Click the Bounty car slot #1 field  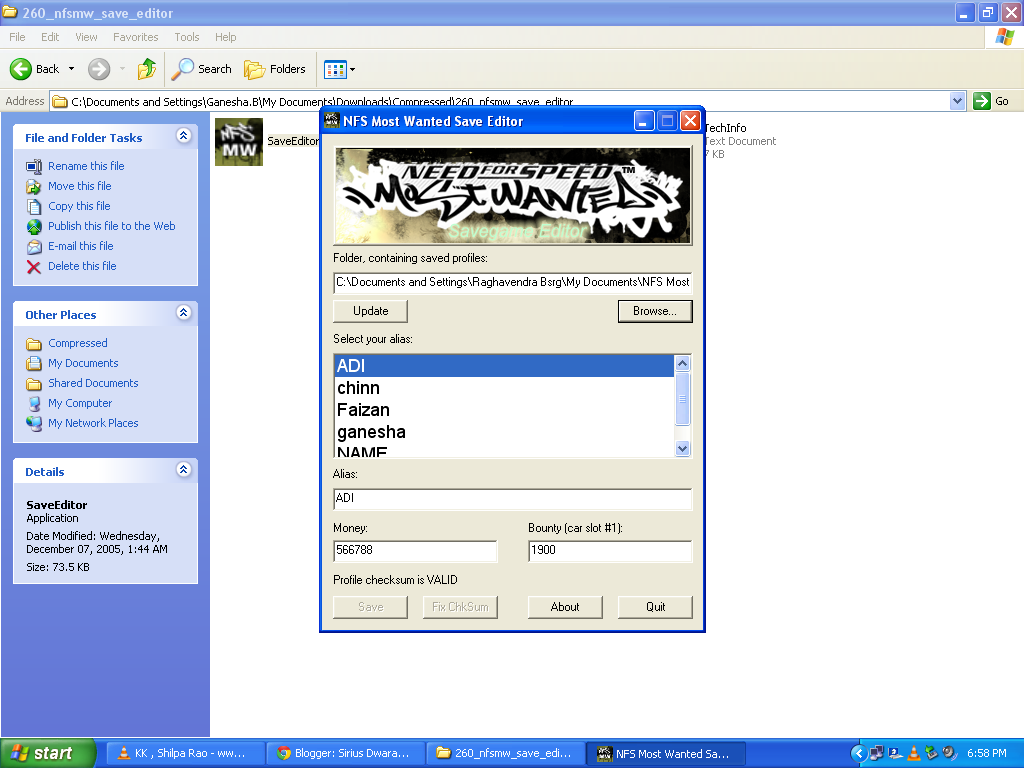(x=610, y=551)
